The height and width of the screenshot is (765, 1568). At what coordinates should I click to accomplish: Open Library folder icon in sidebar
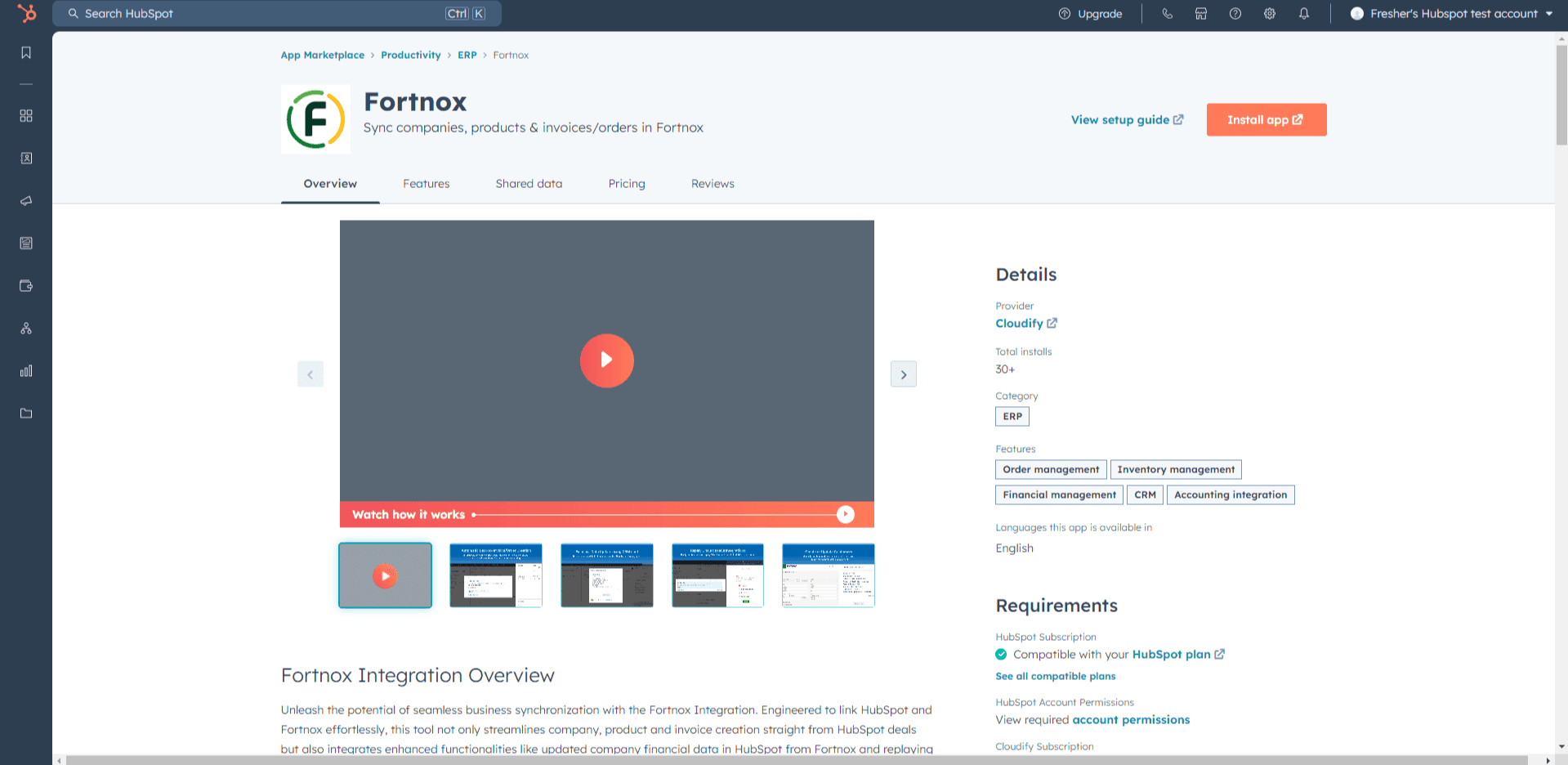26,414
